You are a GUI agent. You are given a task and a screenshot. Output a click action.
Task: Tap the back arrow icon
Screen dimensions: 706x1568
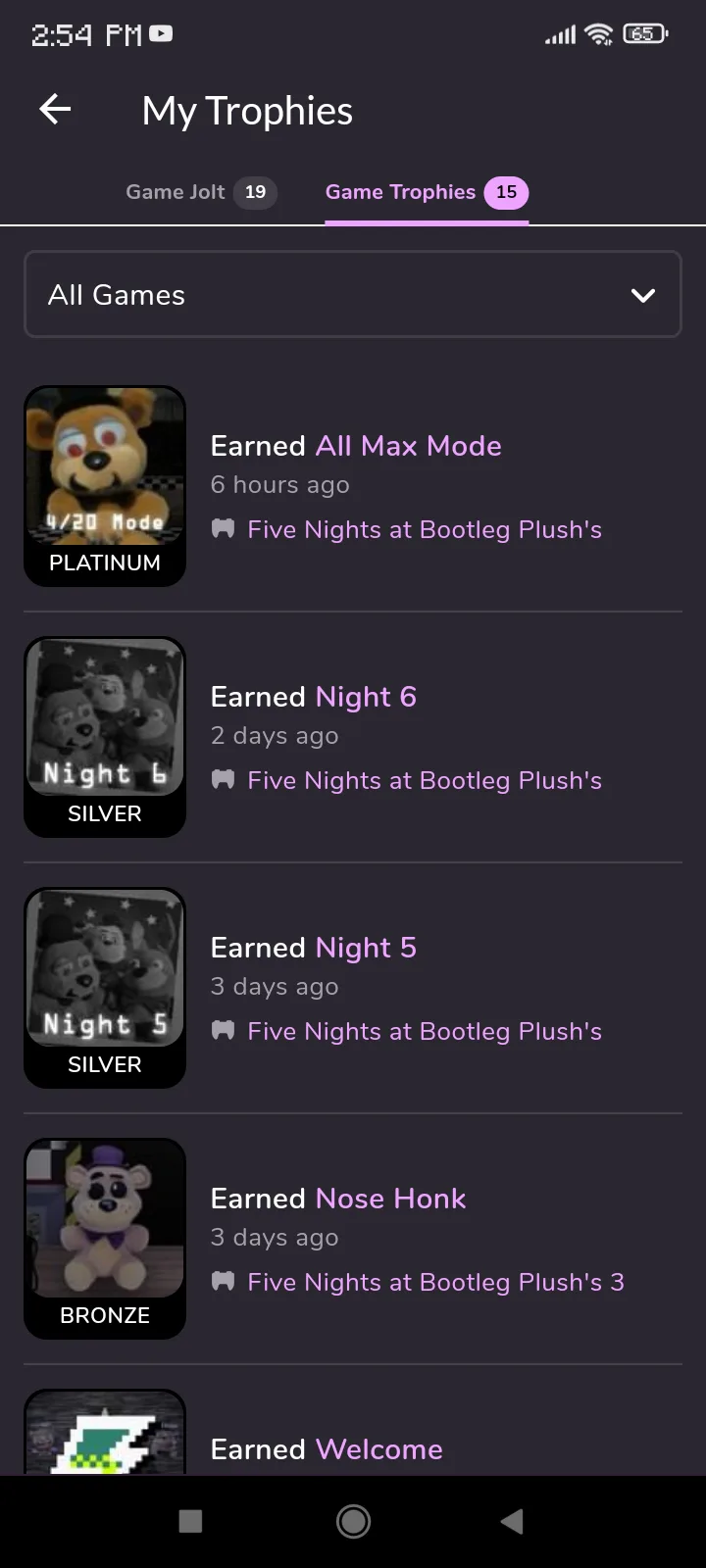[55, 110]
